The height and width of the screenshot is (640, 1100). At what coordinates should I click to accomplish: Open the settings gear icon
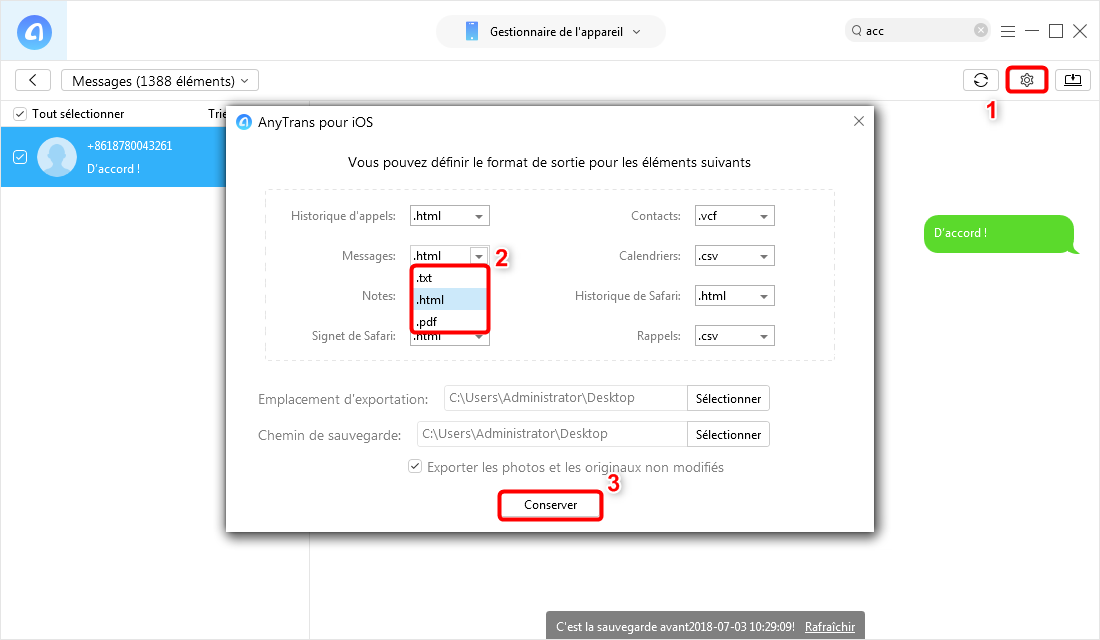coord(1026,80)
